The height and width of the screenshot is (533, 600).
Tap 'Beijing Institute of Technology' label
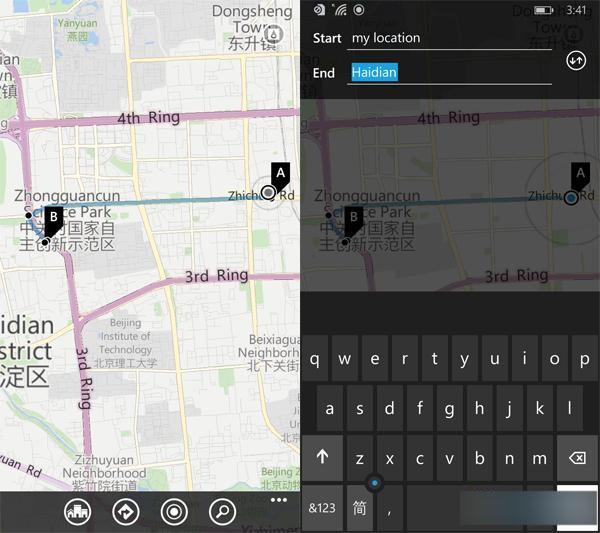[x=126, y=336]
